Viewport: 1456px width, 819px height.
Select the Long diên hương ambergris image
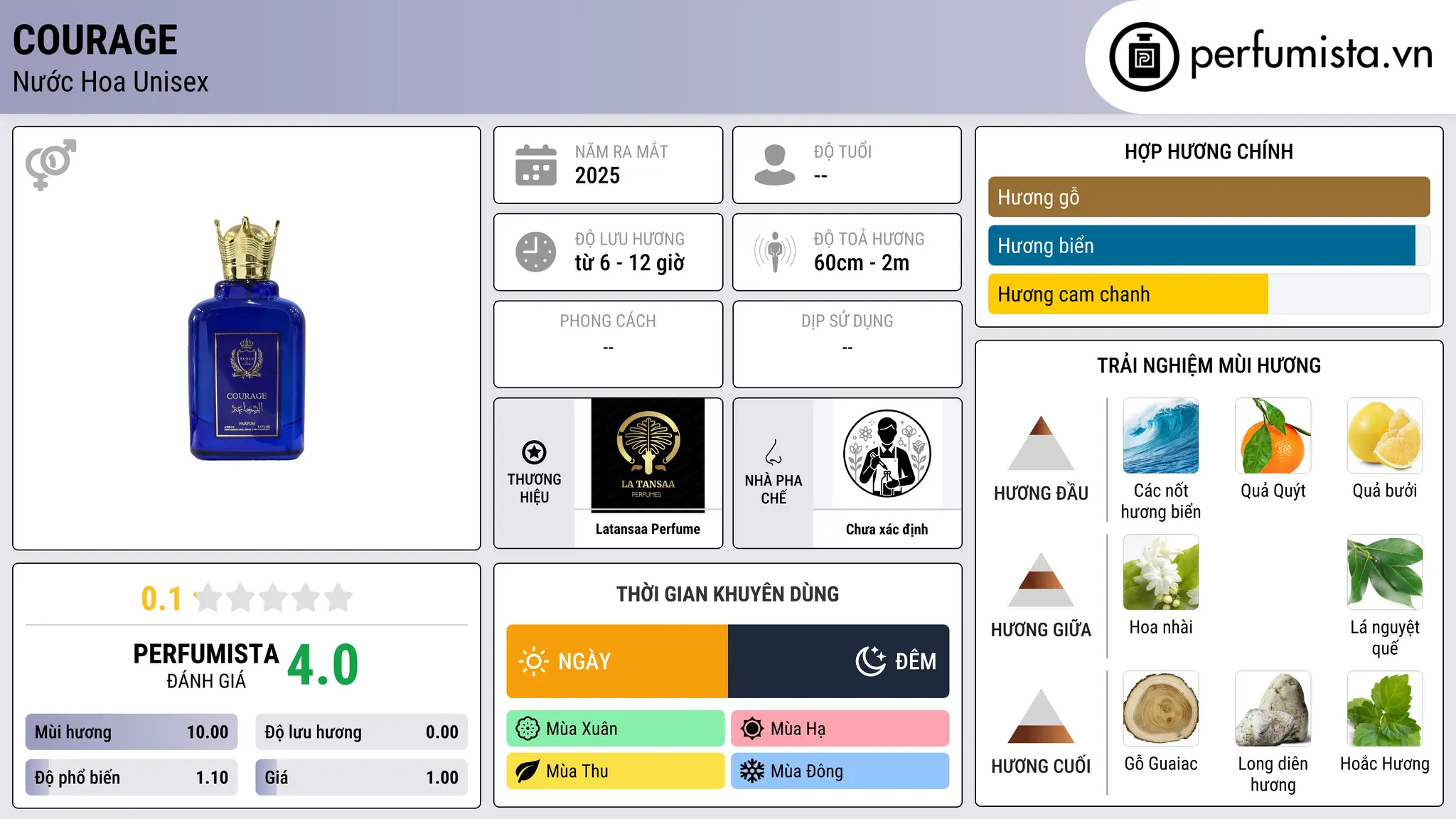[1273, 709]
